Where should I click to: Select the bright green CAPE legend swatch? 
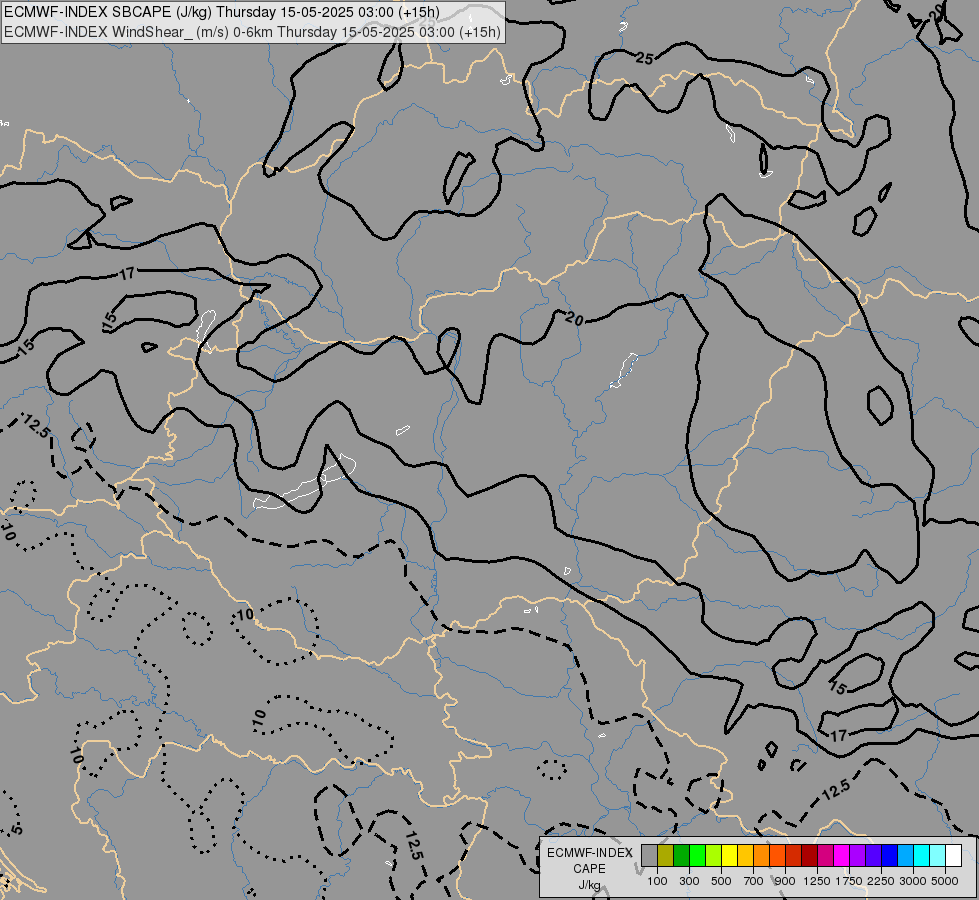697,856
